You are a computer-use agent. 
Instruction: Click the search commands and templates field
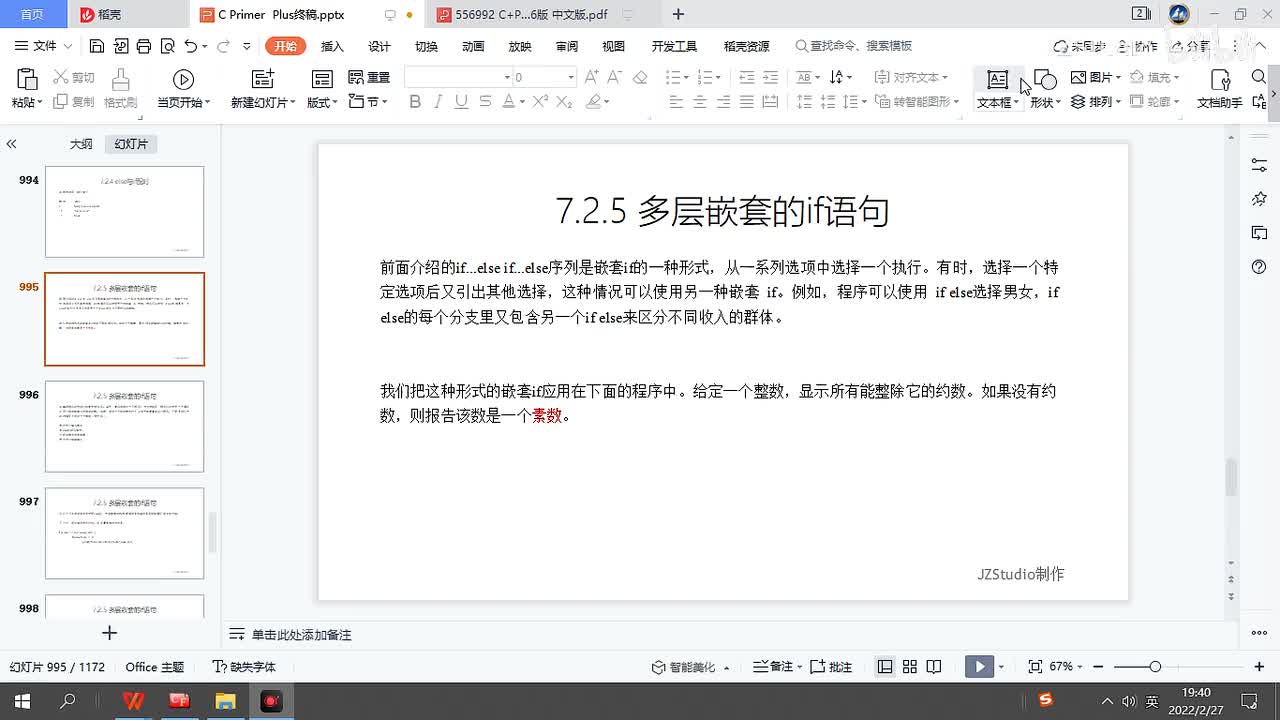point(854,46)
